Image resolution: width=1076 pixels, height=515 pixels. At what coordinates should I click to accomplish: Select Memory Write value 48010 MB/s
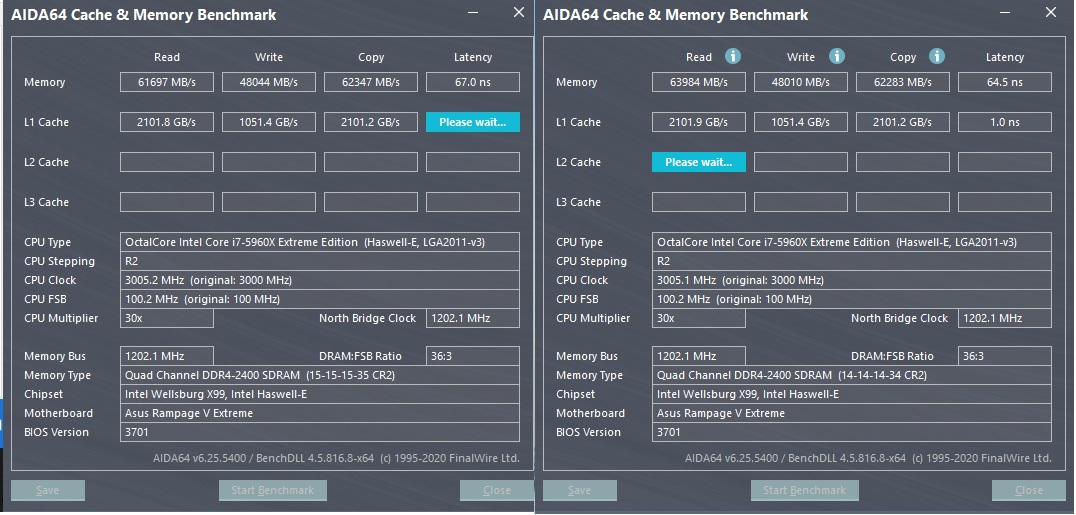[801, 82]
